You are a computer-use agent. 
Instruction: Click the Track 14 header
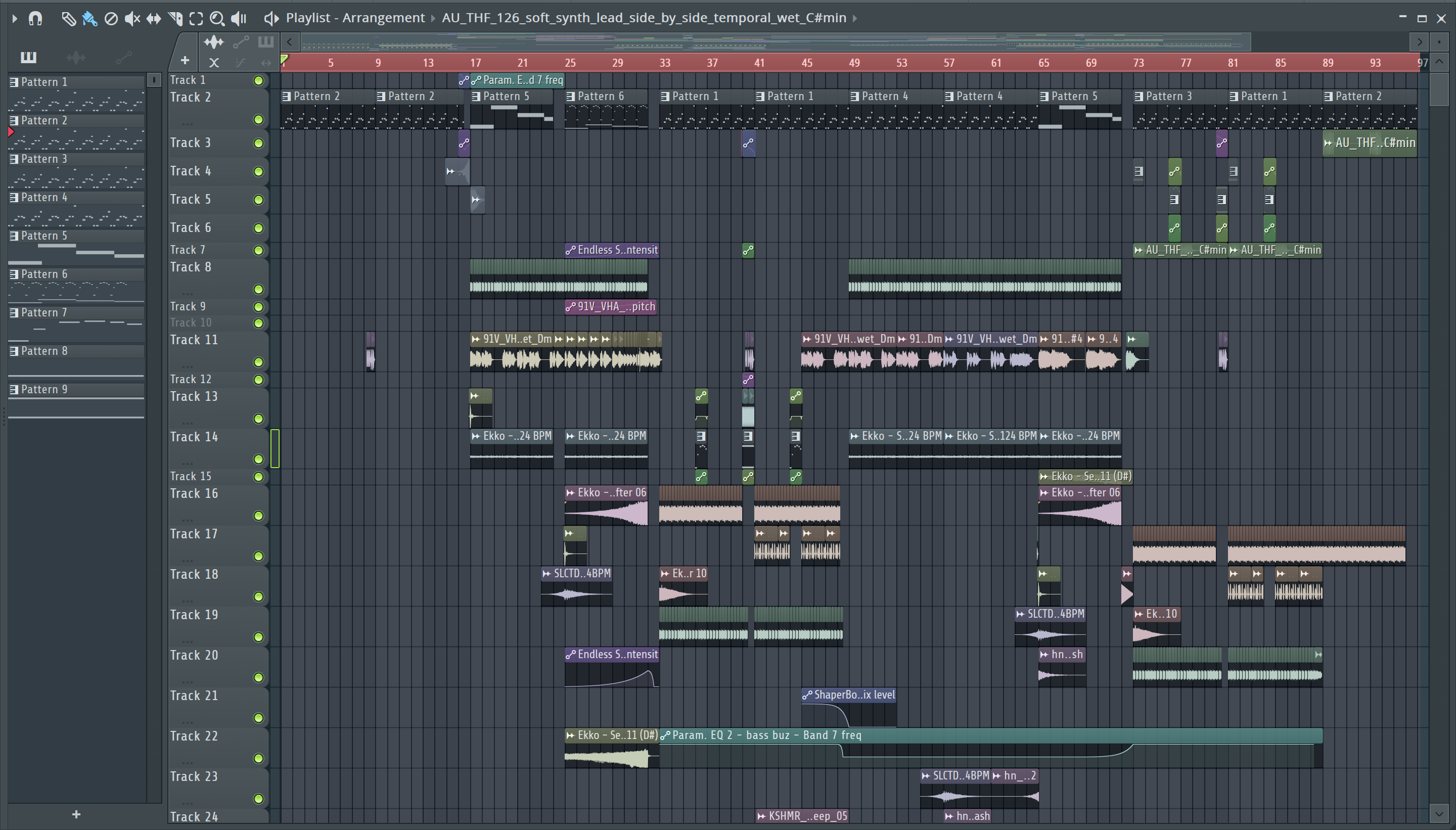pos(218,449)
